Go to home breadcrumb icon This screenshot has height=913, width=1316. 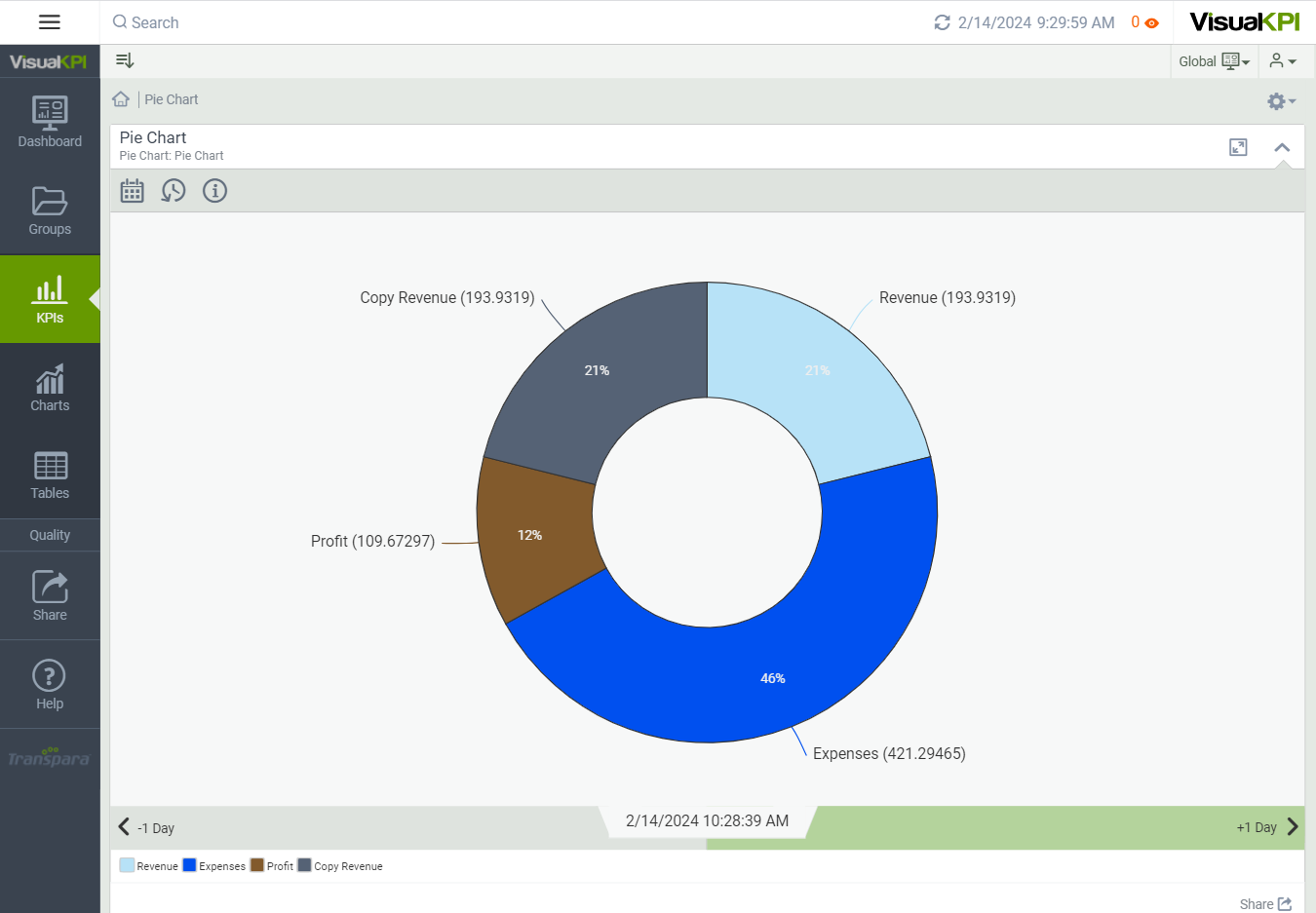click(x=121, y=99)
